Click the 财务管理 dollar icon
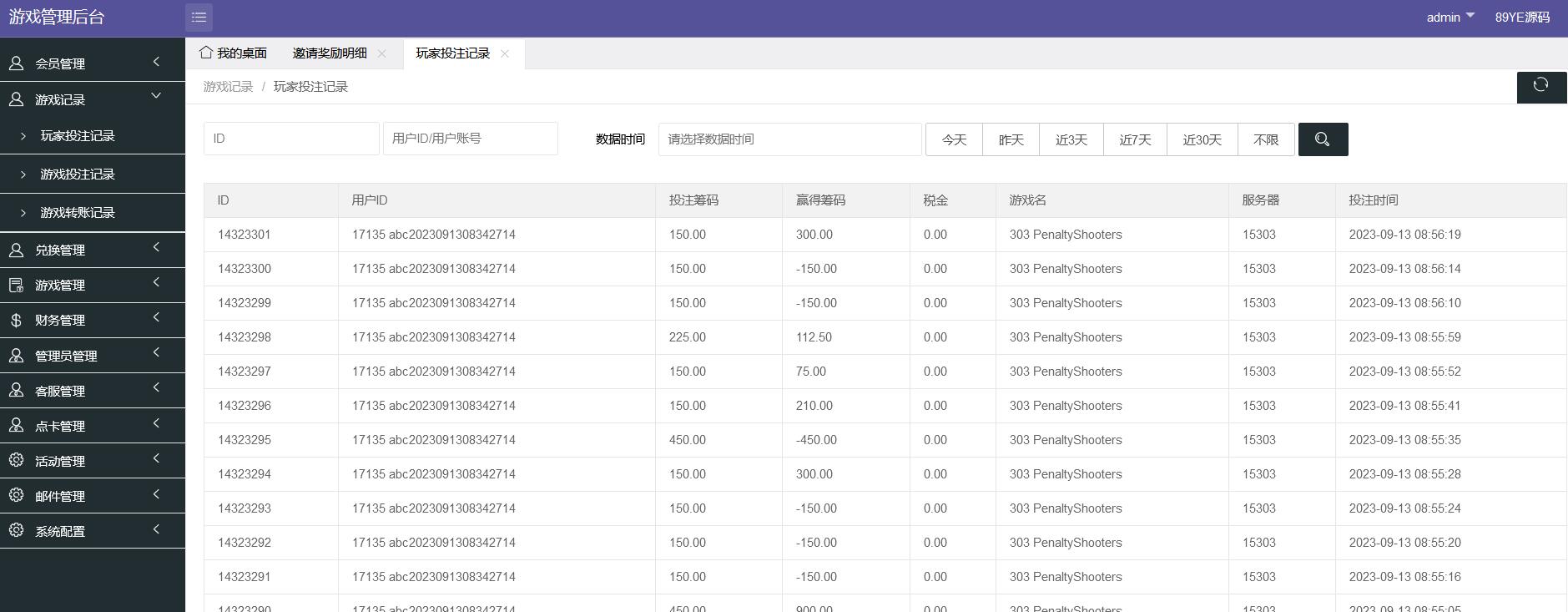This screenshot has height=612, width=1568. pos(16,320)
